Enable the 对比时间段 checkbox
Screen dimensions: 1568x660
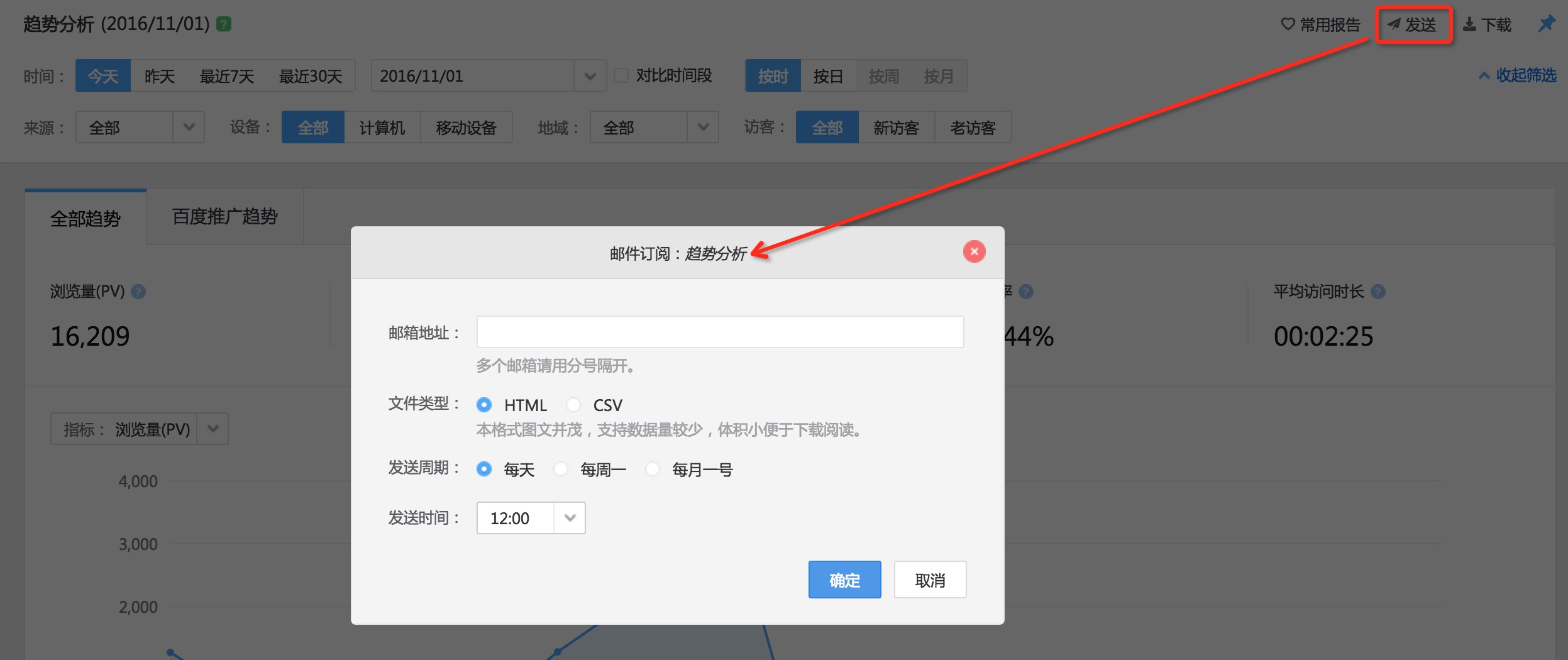point(621,76)
